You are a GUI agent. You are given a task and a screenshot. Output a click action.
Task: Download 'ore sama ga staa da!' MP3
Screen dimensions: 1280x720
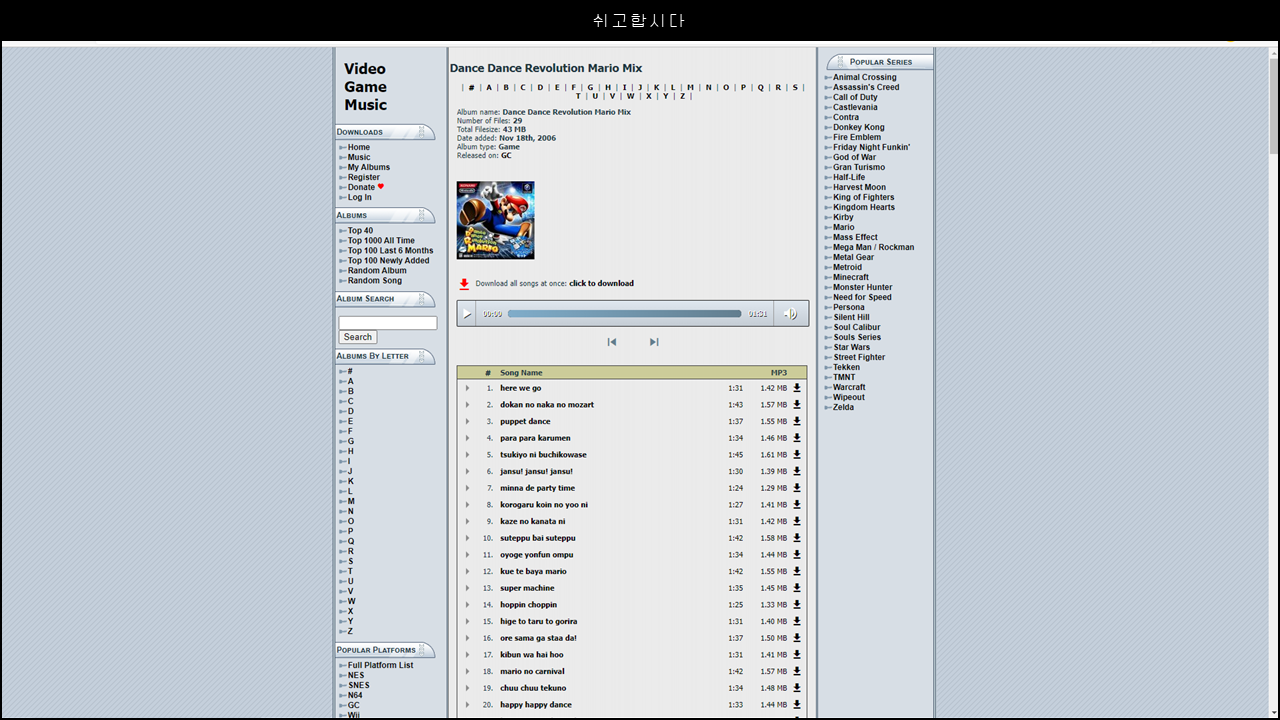(797, 638)
